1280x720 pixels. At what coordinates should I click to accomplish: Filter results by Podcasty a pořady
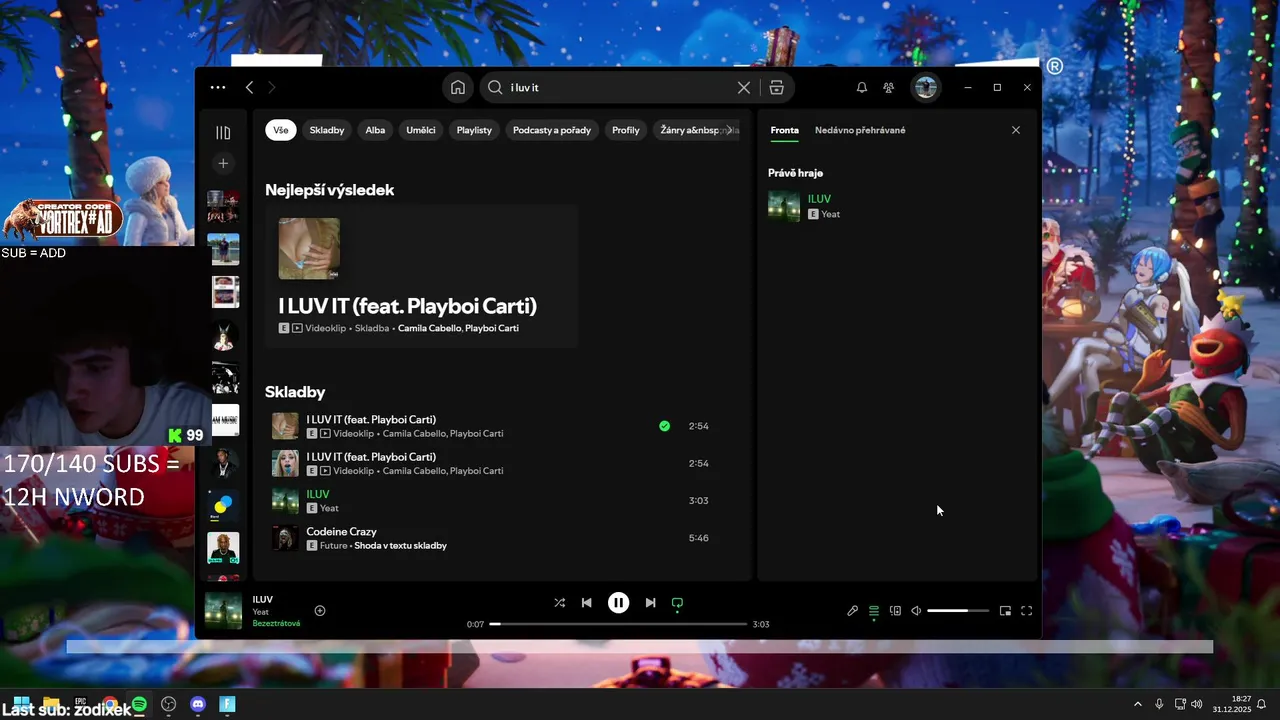[552, 130]
